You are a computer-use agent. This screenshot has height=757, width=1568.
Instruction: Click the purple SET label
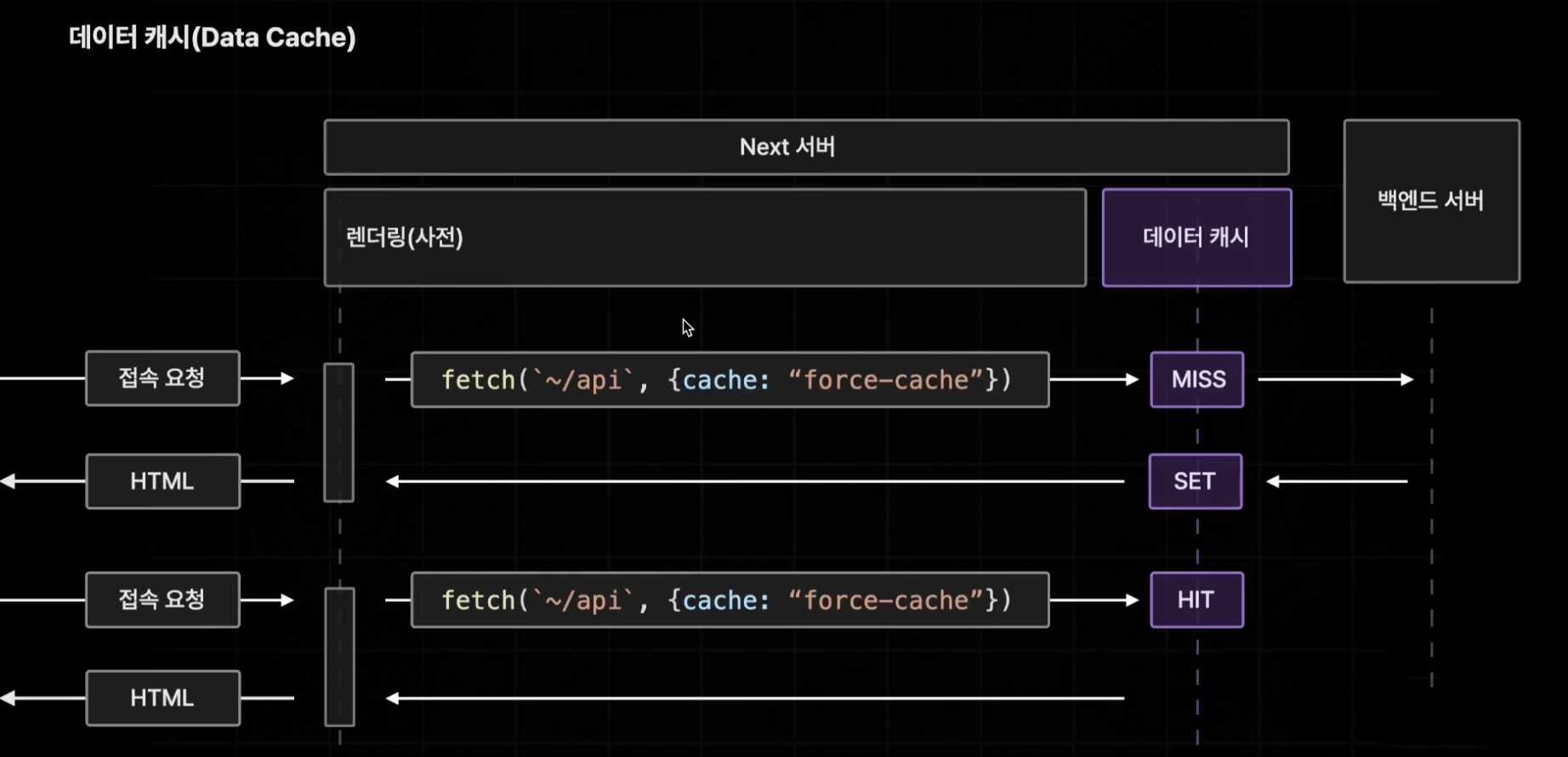(1195, 481)
